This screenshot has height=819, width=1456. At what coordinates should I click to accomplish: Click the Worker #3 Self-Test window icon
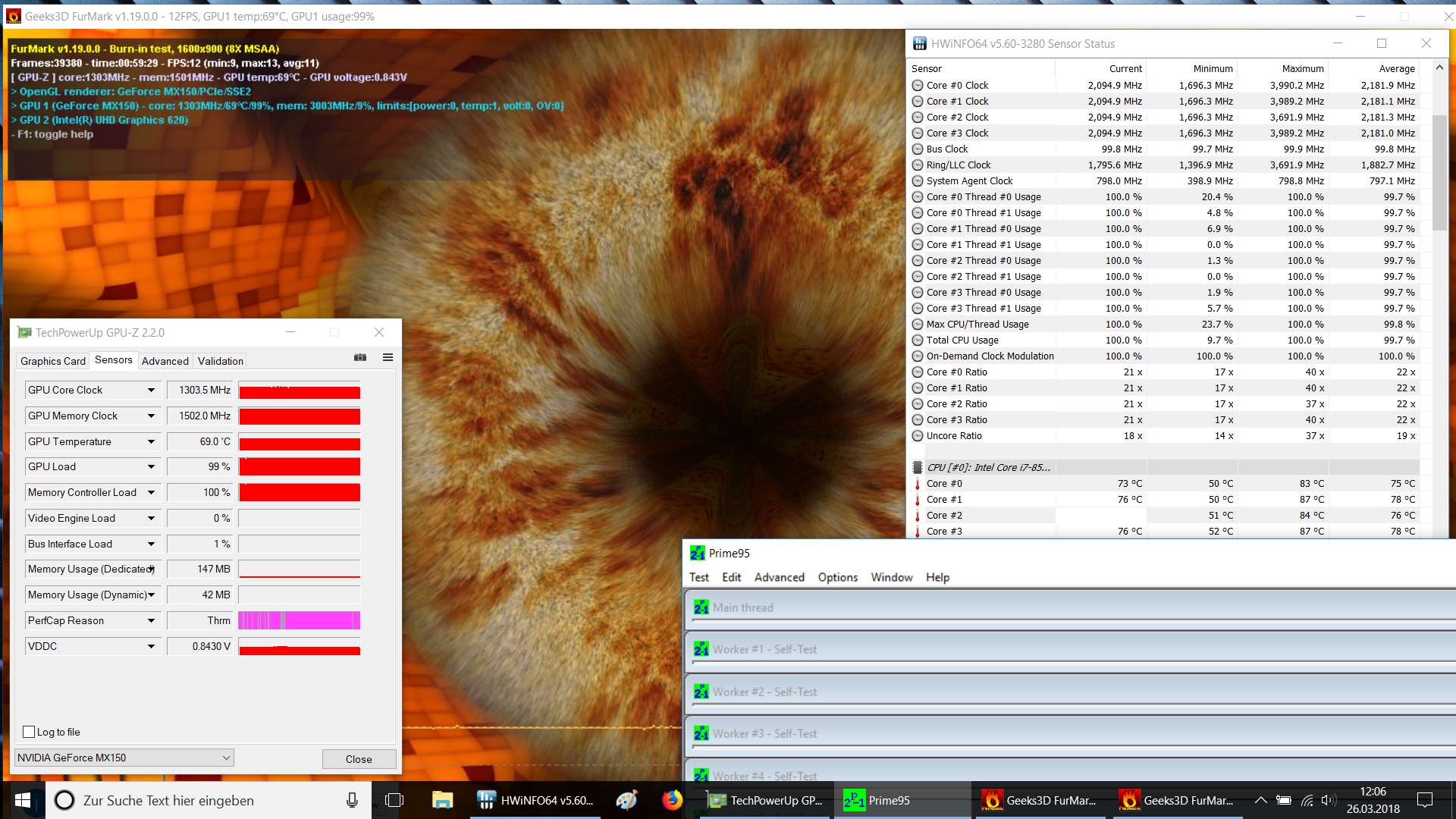(x=701, y=733)
